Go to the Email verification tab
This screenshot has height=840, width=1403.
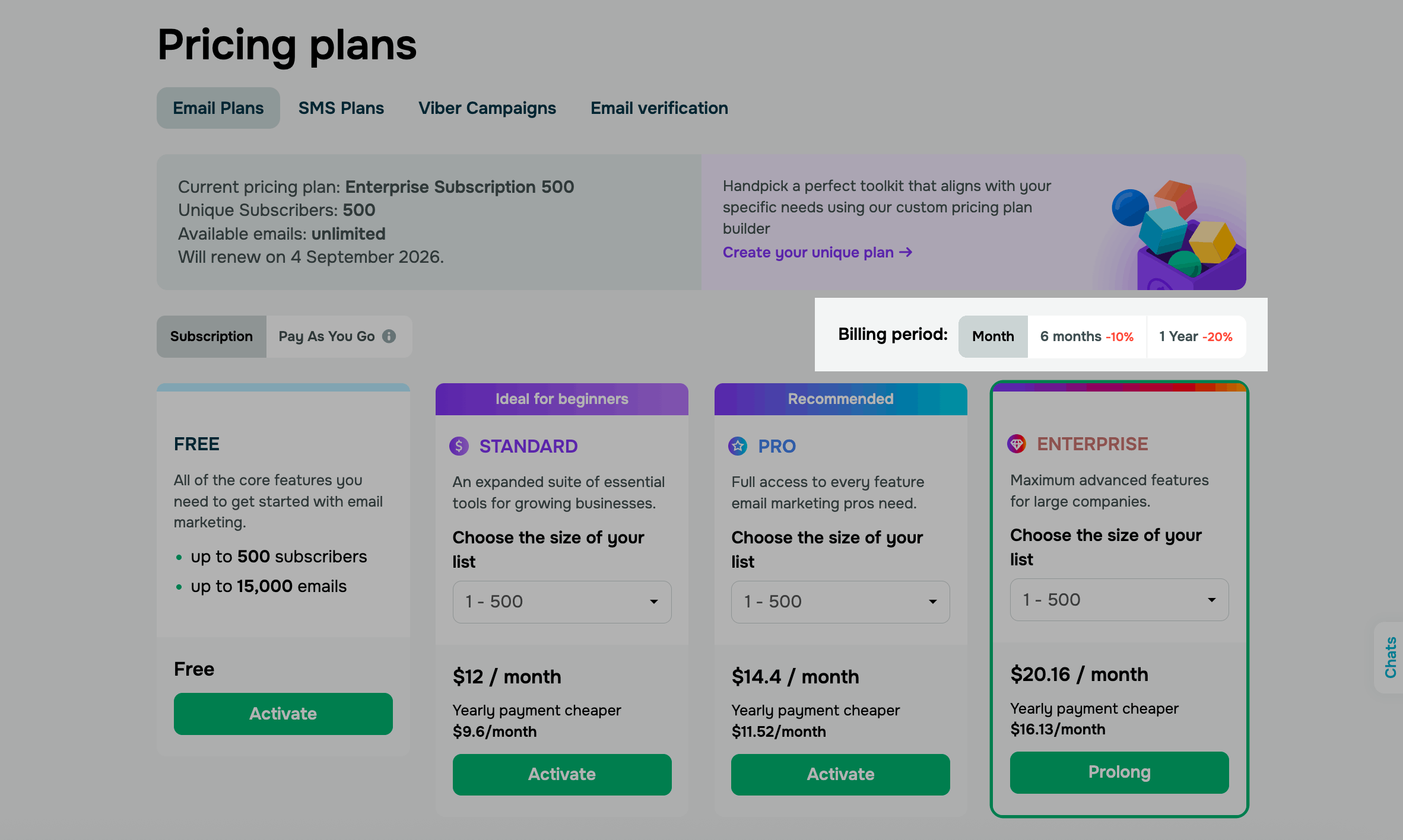point(659,108)
